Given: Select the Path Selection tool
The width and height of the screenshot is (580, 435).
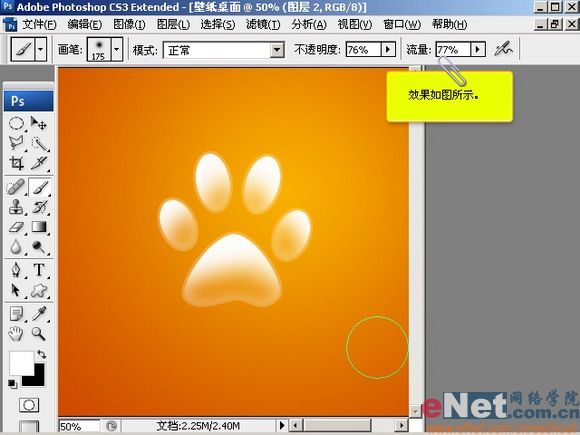Looking at the screenshot, I should [16, 290].
